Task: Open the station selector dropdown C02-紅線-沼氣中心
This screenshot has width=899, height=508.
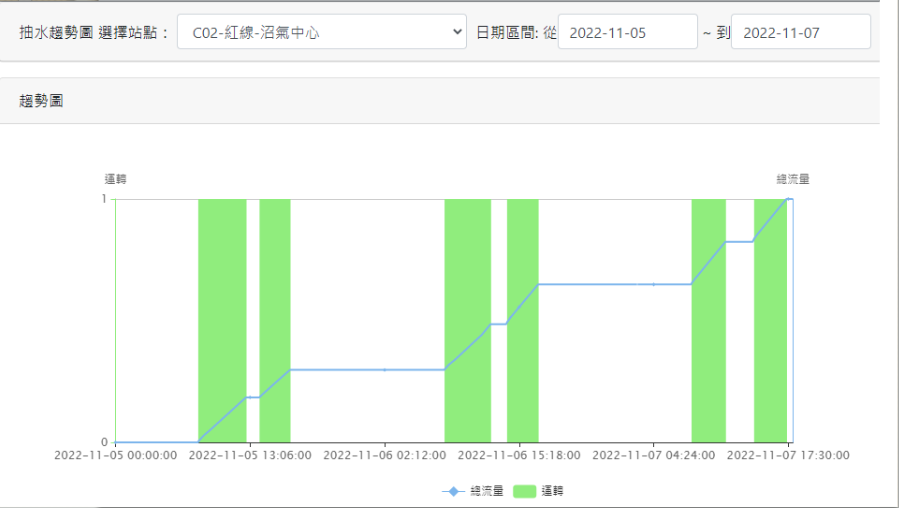Action: coord(322,32)
